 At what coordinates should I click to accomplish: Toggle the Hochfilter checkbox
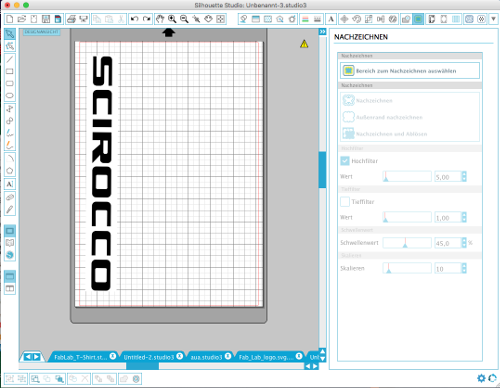(345, 161)
